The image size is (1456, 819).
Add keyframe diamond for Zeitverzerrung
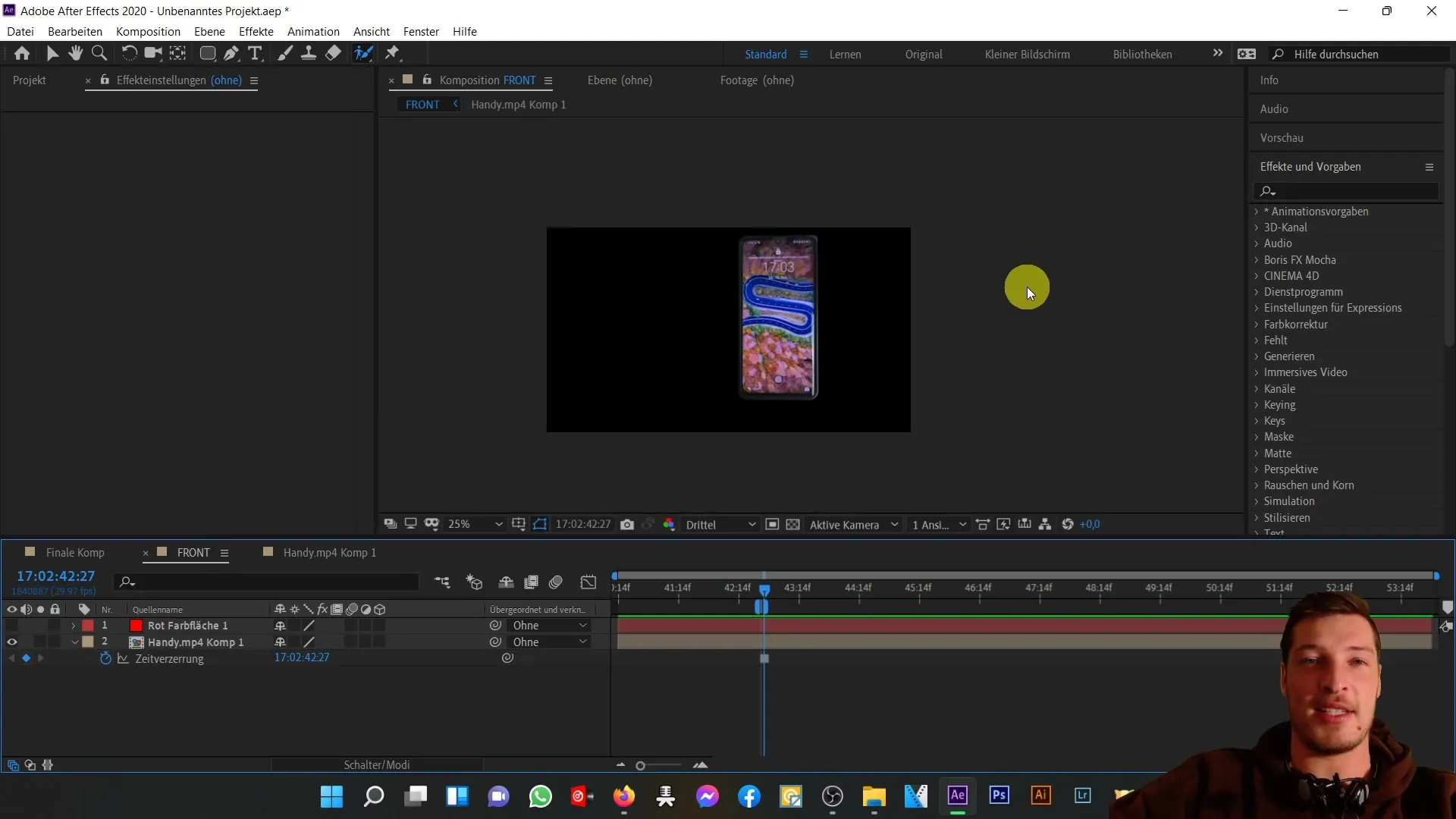pyautogui.click(x=26, y=658)
